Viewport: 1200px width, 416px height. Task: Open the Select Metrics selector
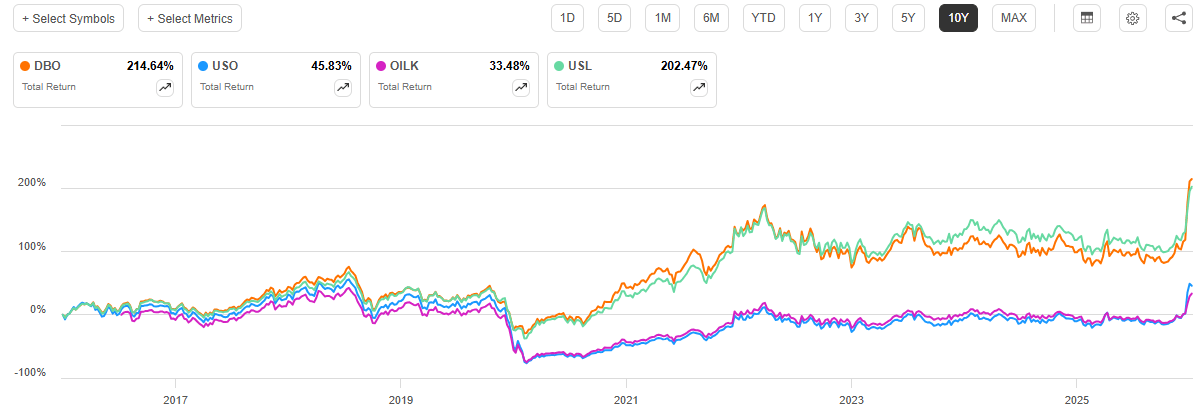(x=190, y=18)
